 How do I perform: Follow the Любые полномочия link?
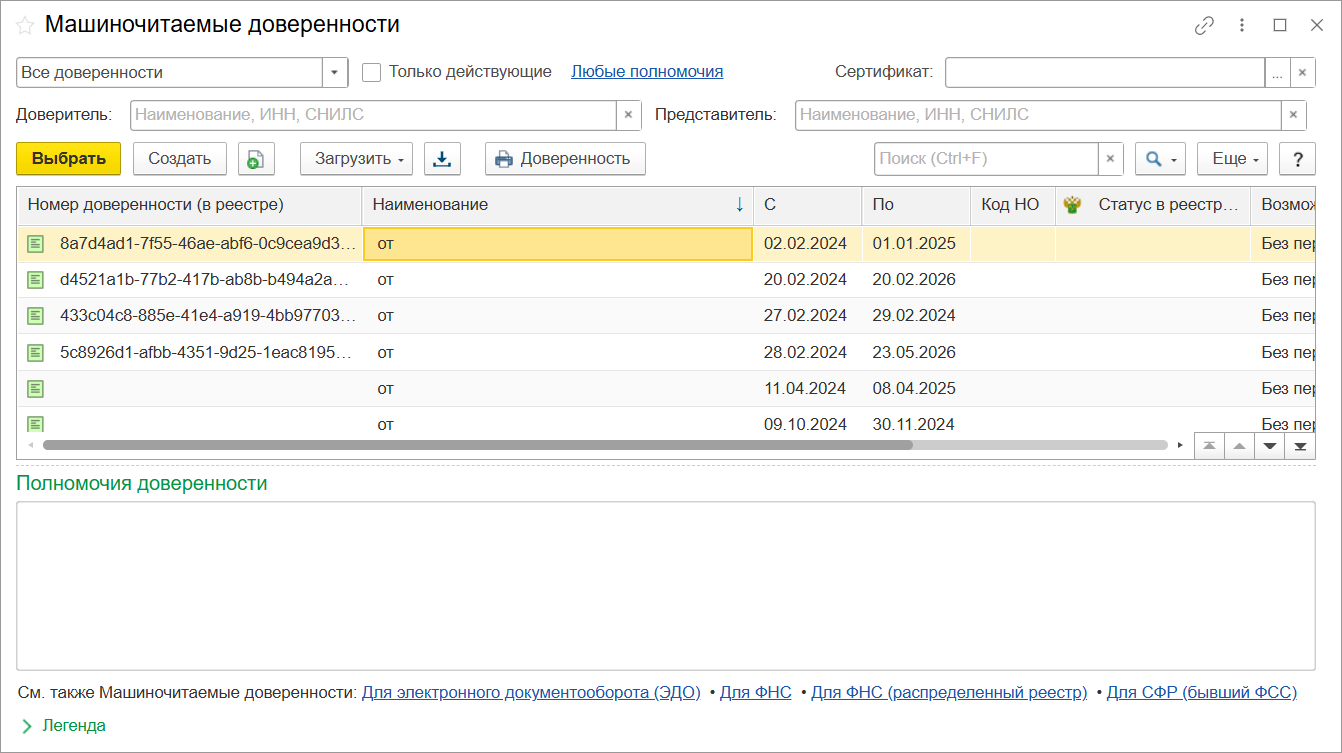click(647, 72)
